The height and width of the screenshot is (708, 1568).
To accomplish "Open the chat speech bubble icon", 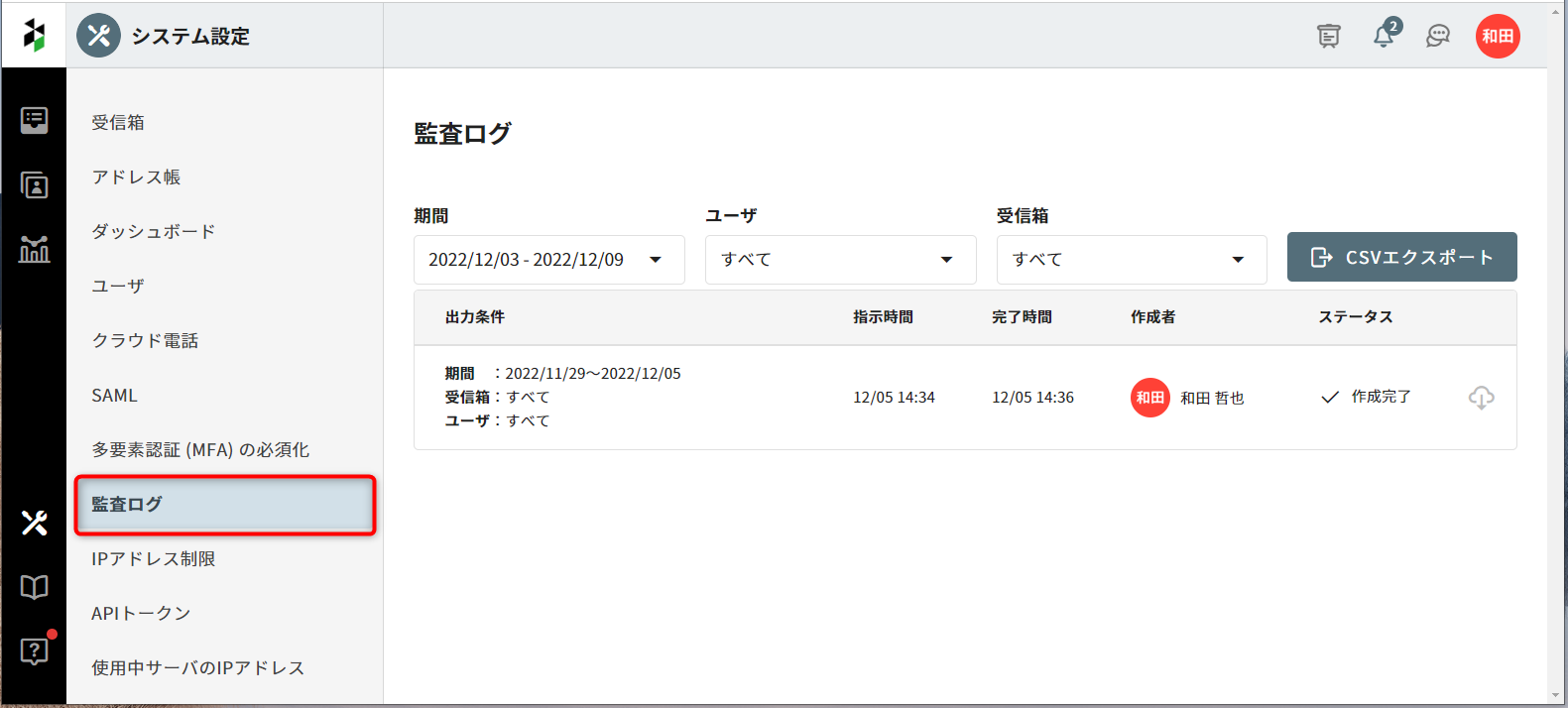I will point(1438,37).
